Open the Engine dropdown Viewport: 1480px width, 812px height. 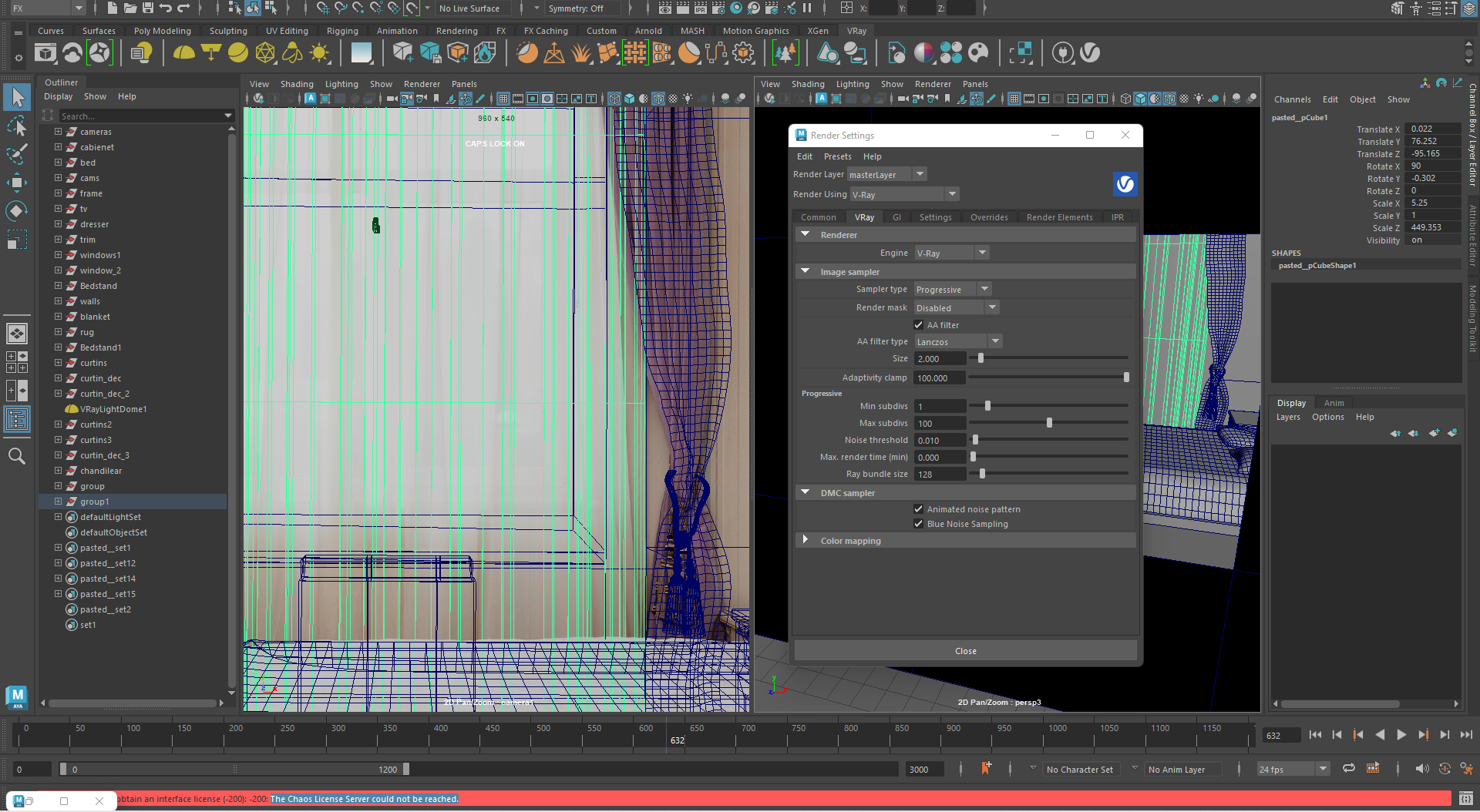[951, 253]
